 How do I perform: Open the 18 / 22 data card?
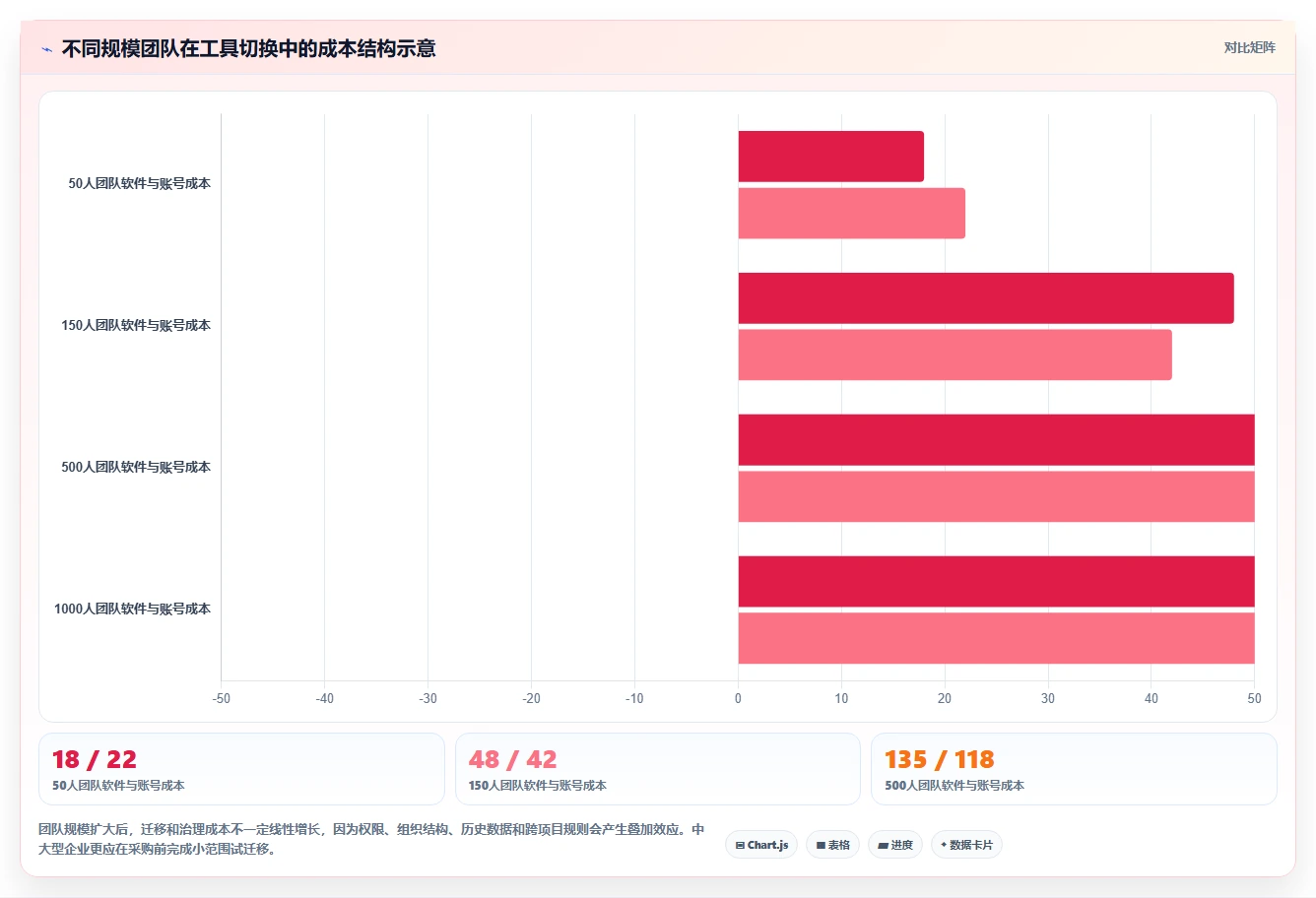pyautogui.click(x=241, y=769)
